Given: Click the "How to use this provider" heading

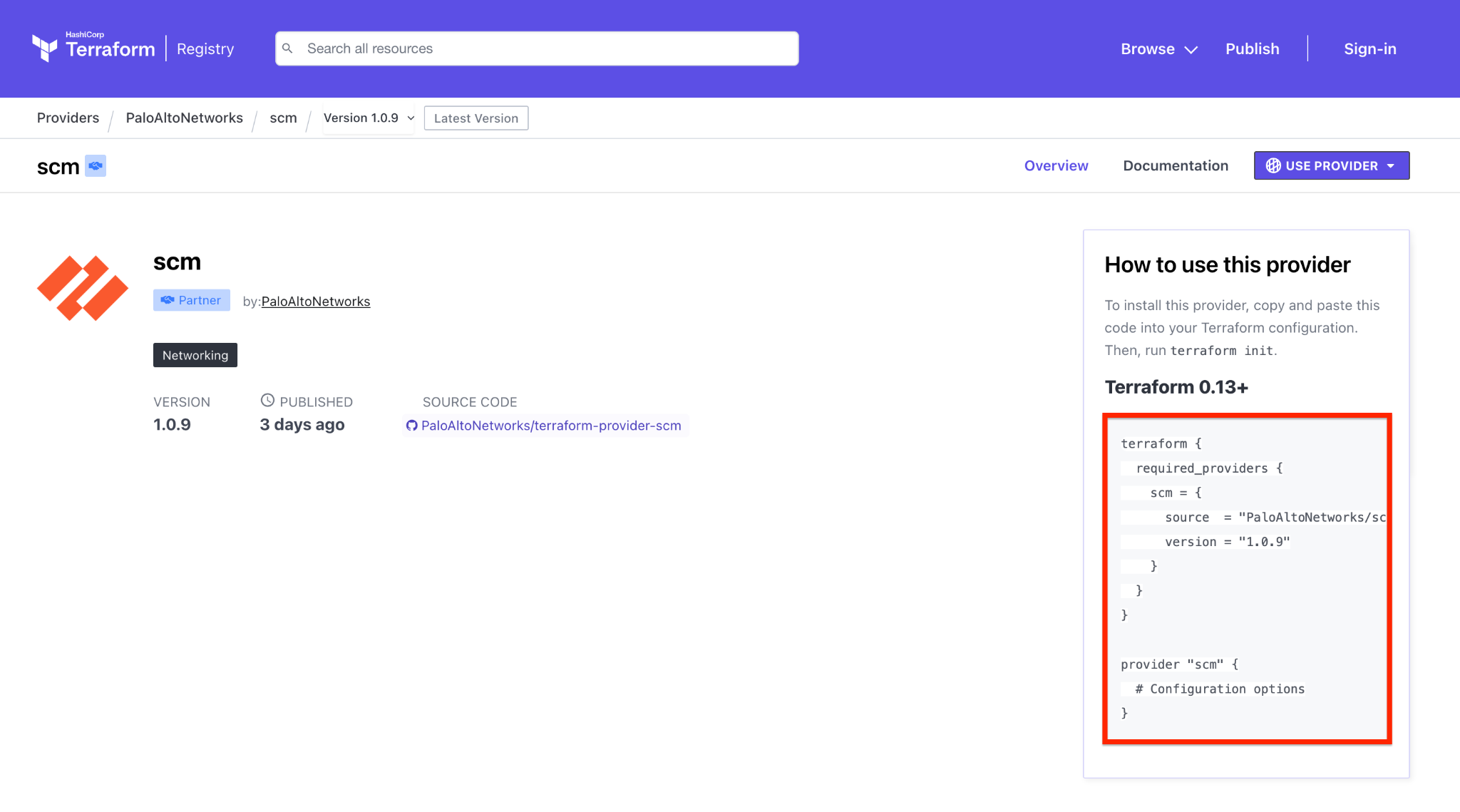Looking at the screenshot, I should pos(1227,265).
